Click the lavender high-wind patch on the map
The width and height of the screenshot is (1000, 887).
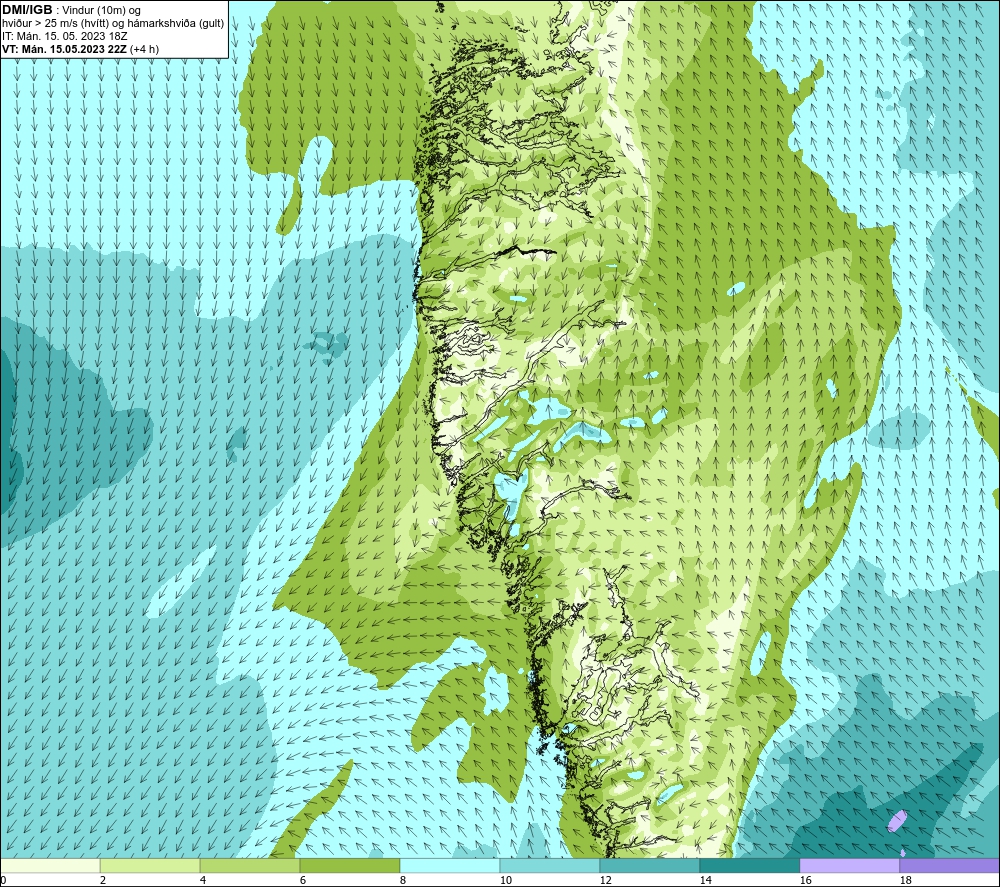pos(897,821)
